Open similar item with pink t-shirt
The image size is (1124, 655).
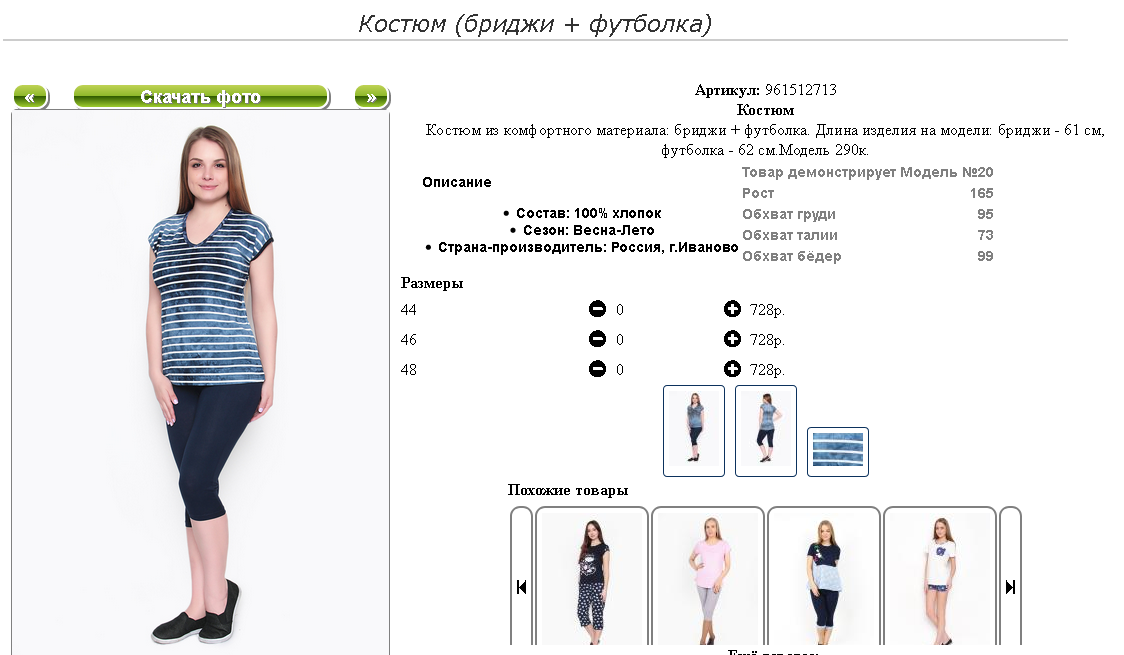pyautogui.click(x=708, y=577)
